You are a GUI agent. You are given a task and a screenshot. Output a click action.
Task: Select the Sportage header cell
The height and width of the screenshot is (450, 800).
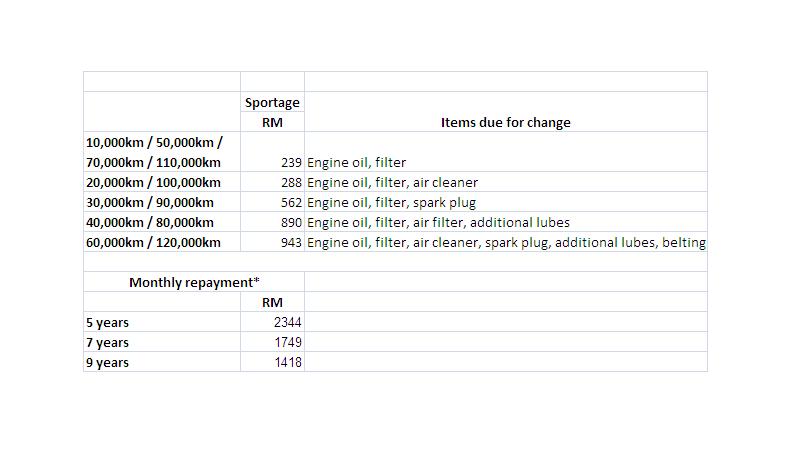272,102
